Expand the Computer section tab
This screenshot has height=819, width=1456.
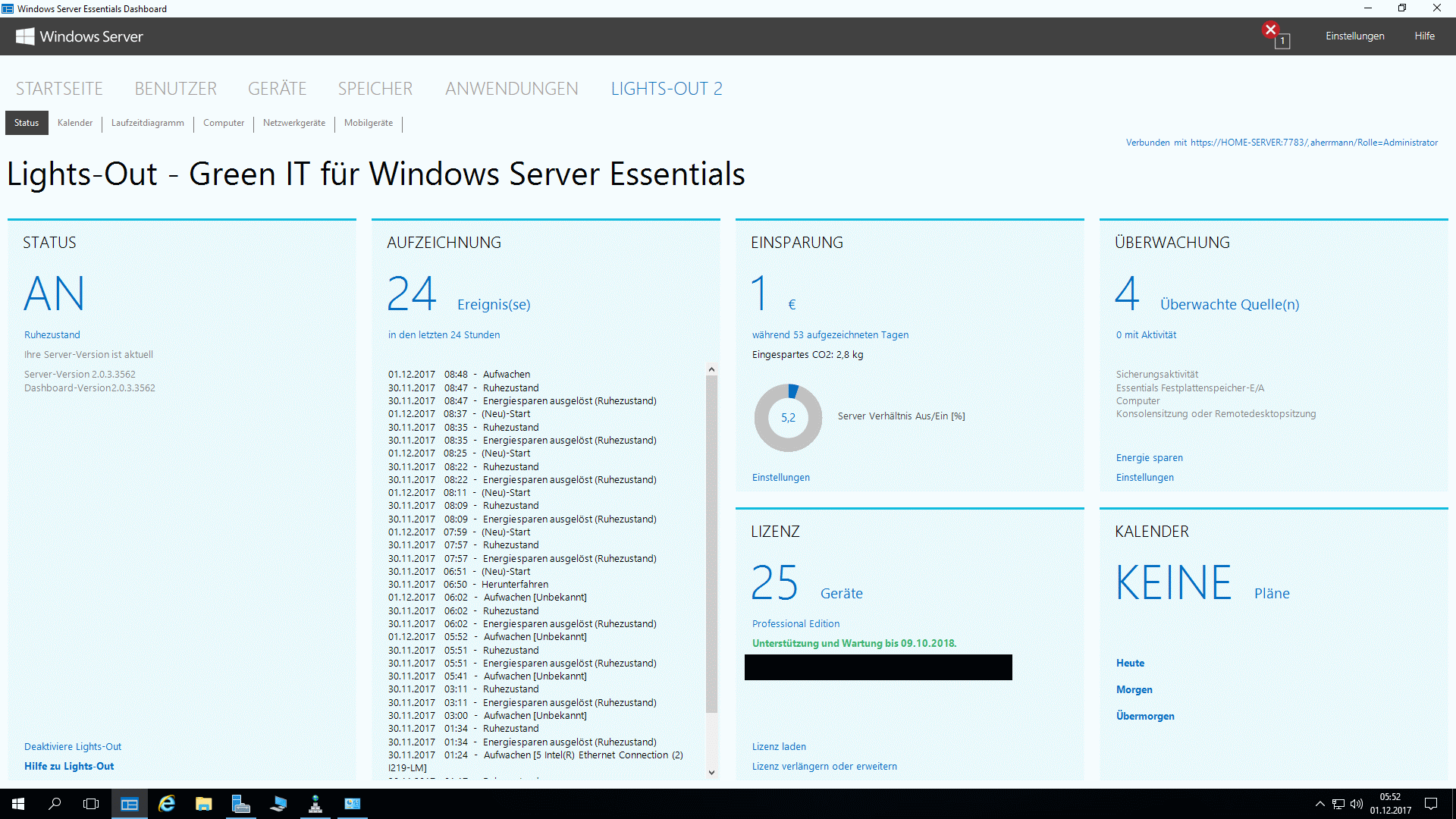[x=223, y=122]
